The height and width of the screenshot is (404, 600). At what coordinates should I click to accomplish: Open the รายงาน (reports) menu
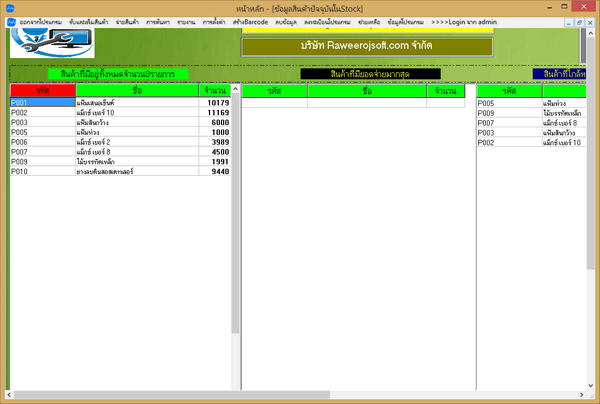point(186,22)
